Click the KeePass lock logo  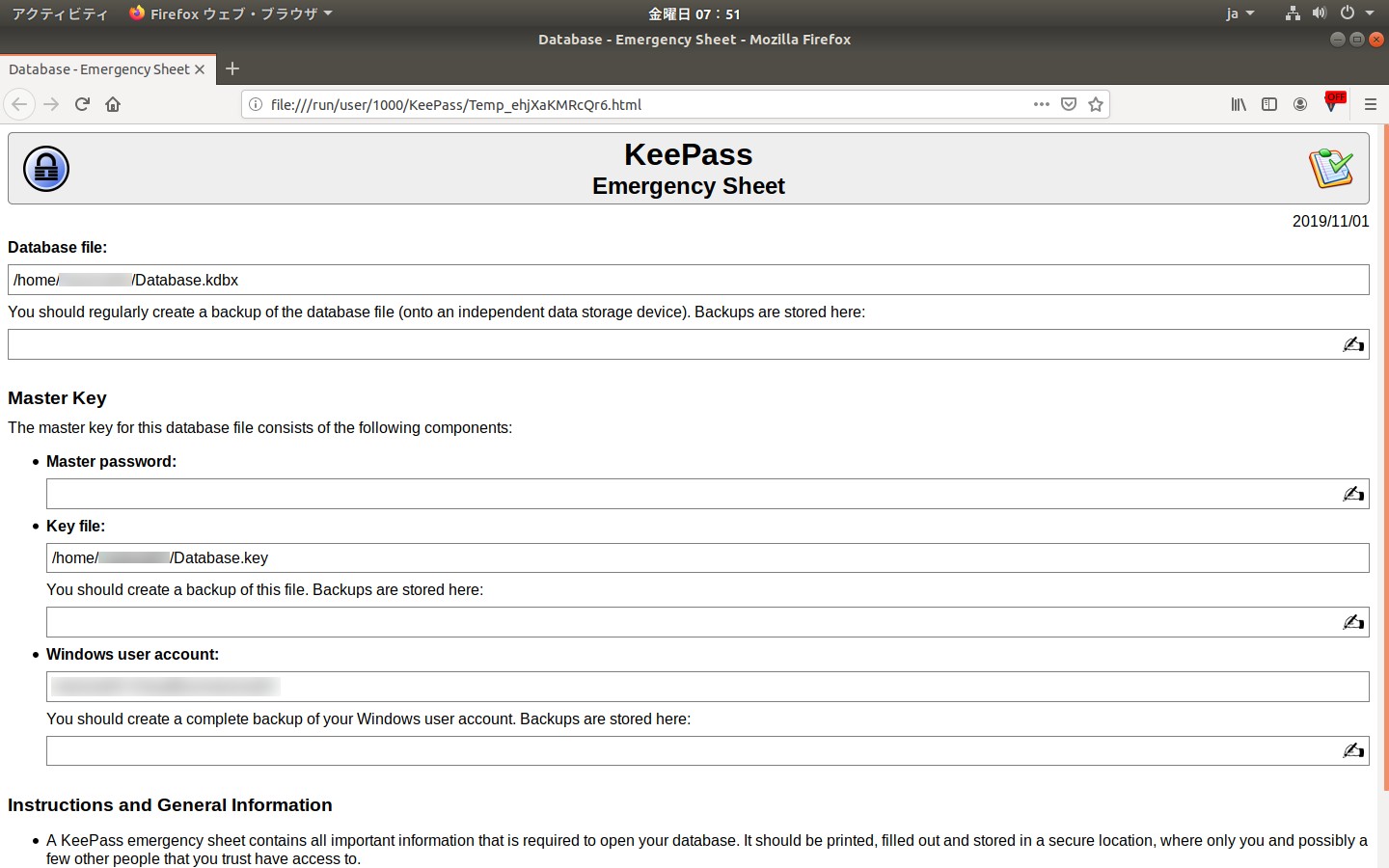click(46, 169)
